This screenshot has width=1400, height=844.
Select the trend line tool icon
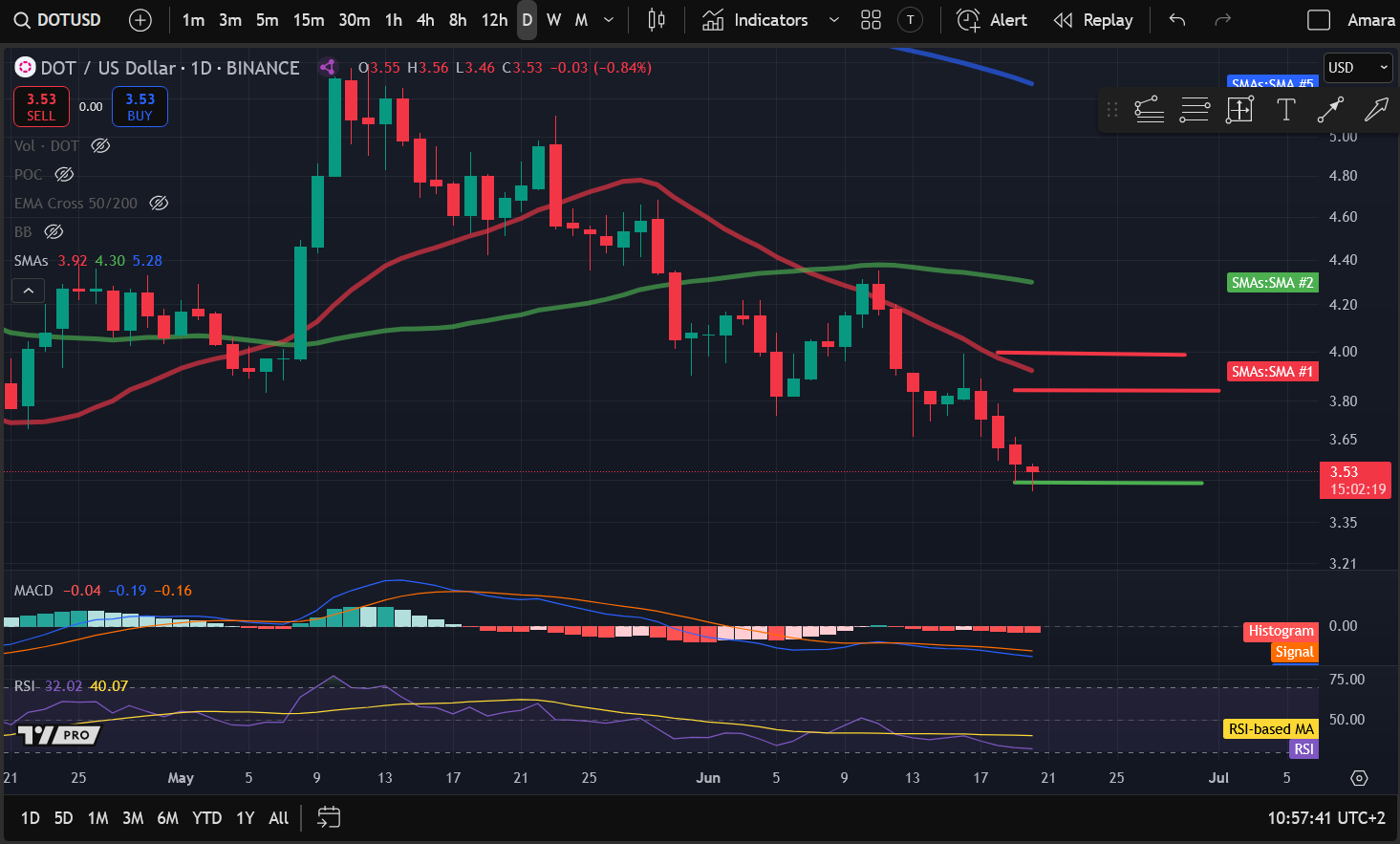click(1330, 110)
